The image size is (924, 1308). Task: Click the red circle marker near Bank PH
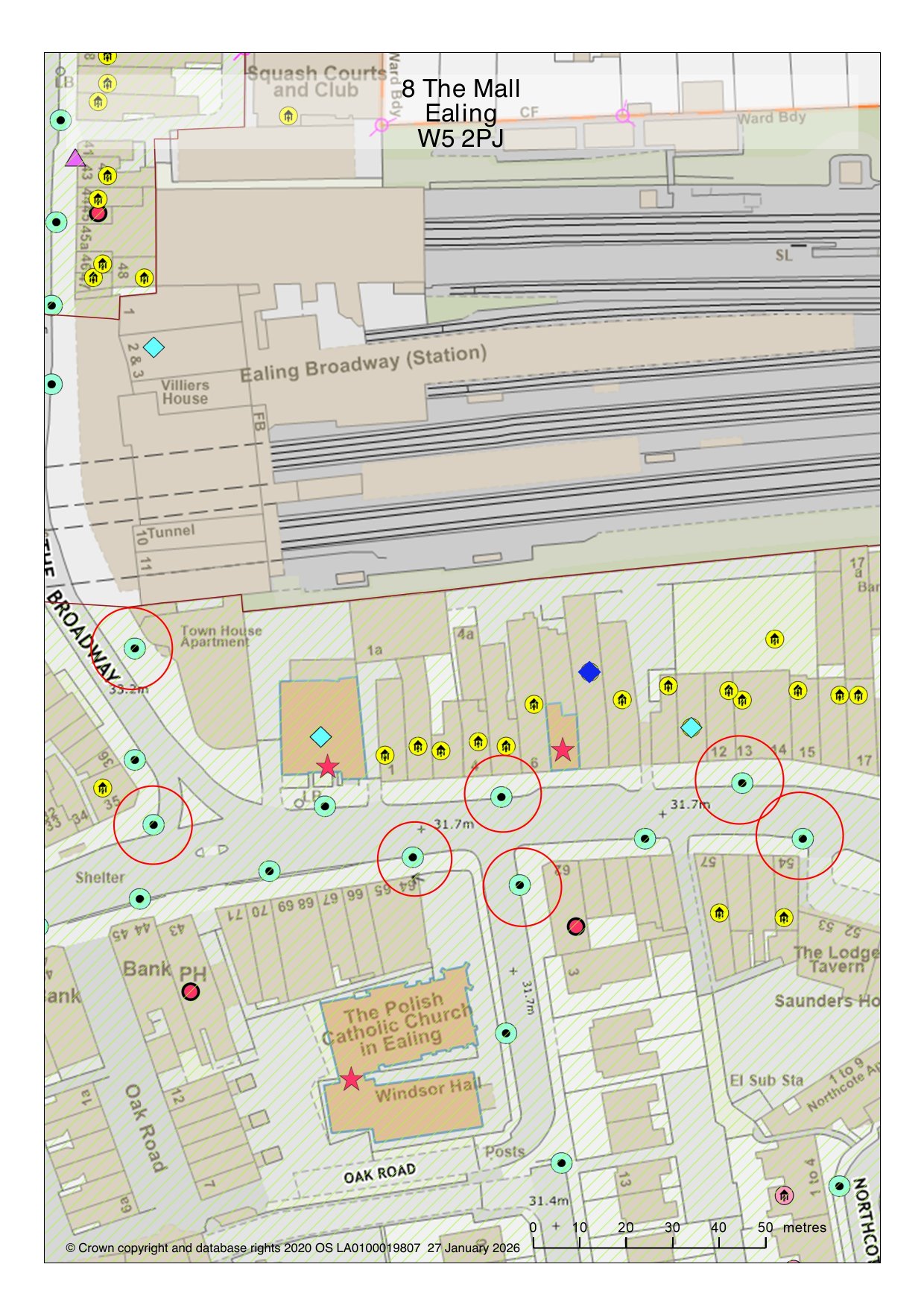191,992
